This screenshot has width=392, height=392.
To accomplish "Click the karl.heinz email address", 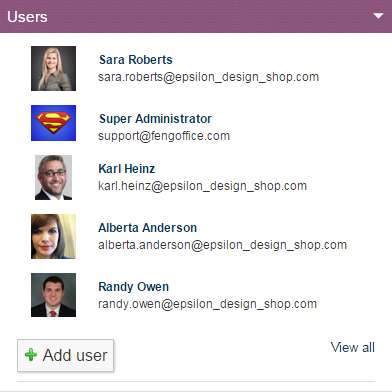I will click(x=202, y=186).
